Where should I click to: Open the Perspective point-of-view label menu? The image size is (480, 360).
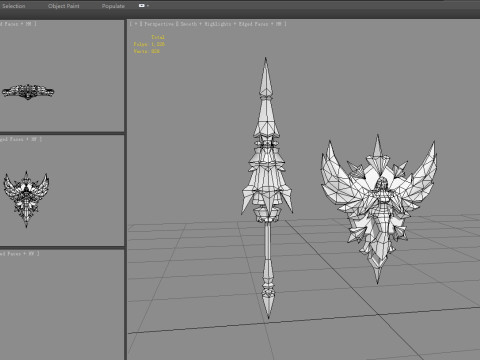[x=159, y=24]
